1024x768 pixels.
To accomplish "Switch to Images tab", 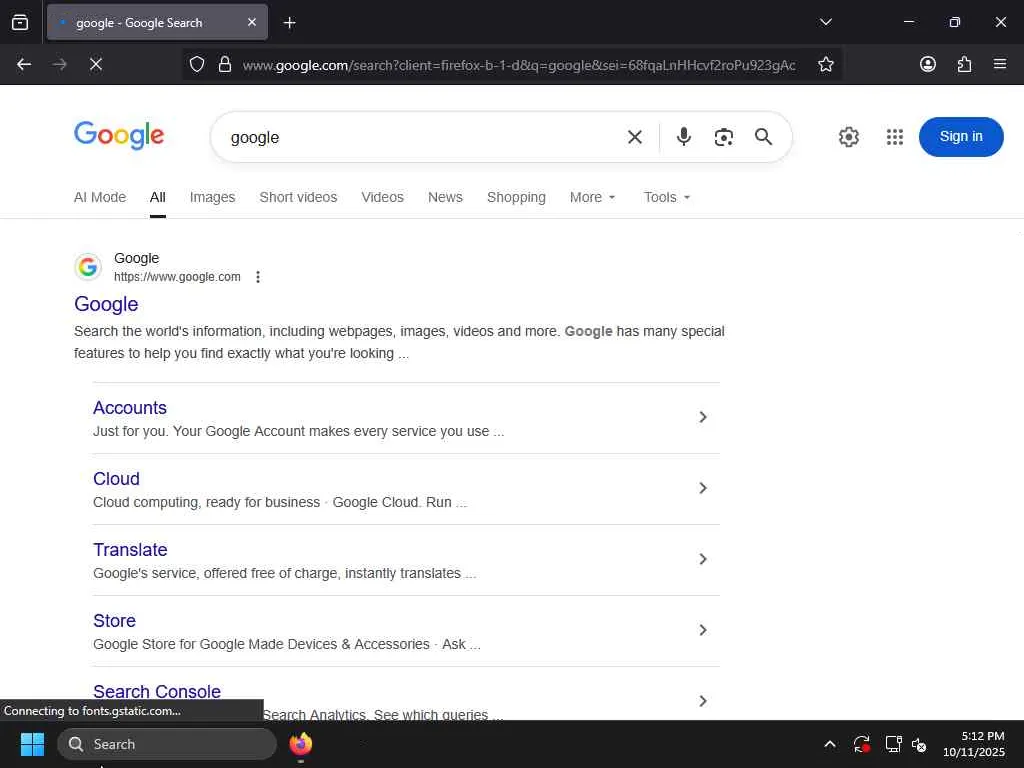I will [212, 197].
